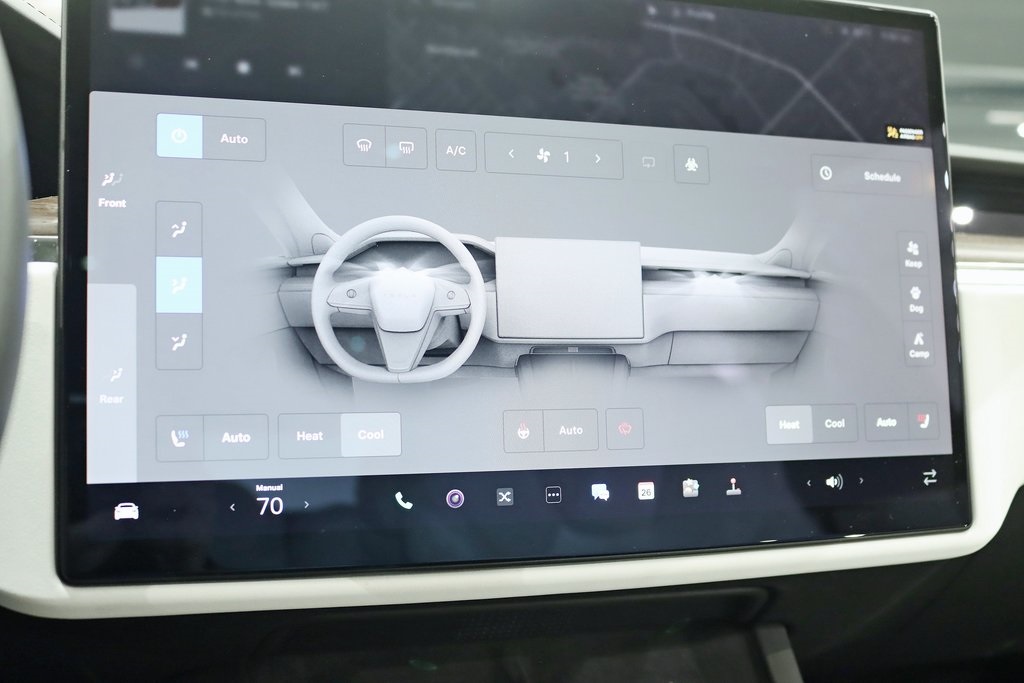
Task: Toggle the rear window defrost icon
Action: [406, 147]
